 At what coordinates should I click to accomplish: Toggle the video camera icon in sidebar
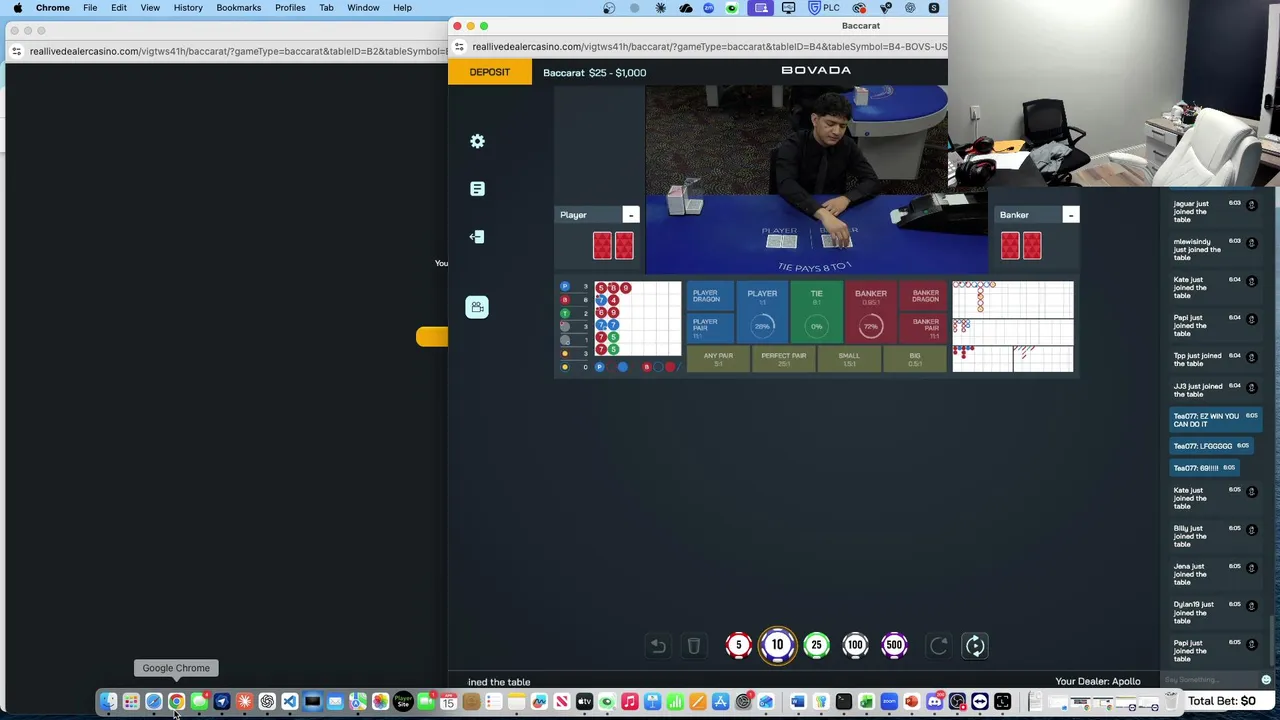point(477,307)
